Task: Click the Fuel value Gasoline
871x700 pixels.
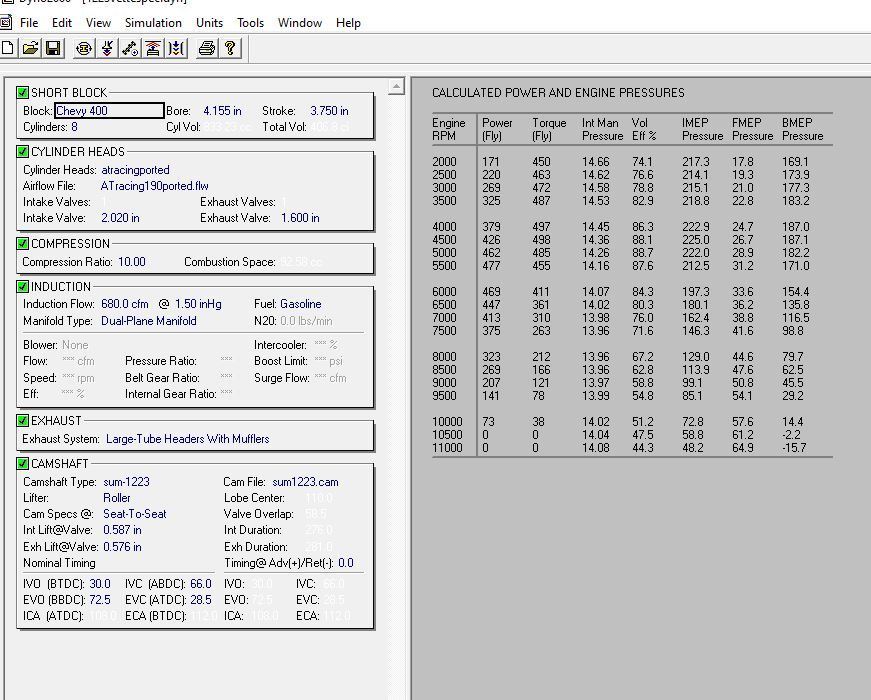Action: coord(301,304)
